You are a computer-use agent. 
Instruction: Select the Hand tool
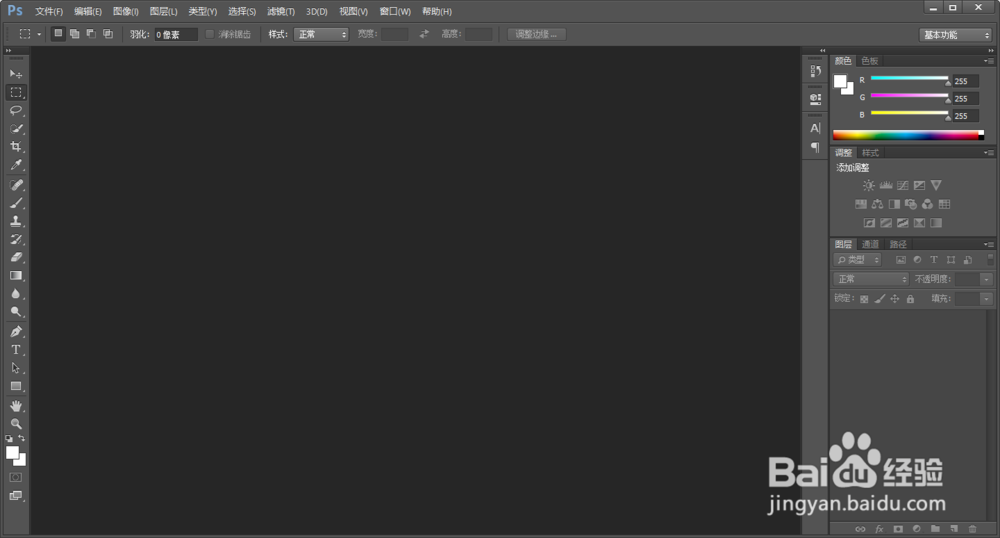(16, 406)
